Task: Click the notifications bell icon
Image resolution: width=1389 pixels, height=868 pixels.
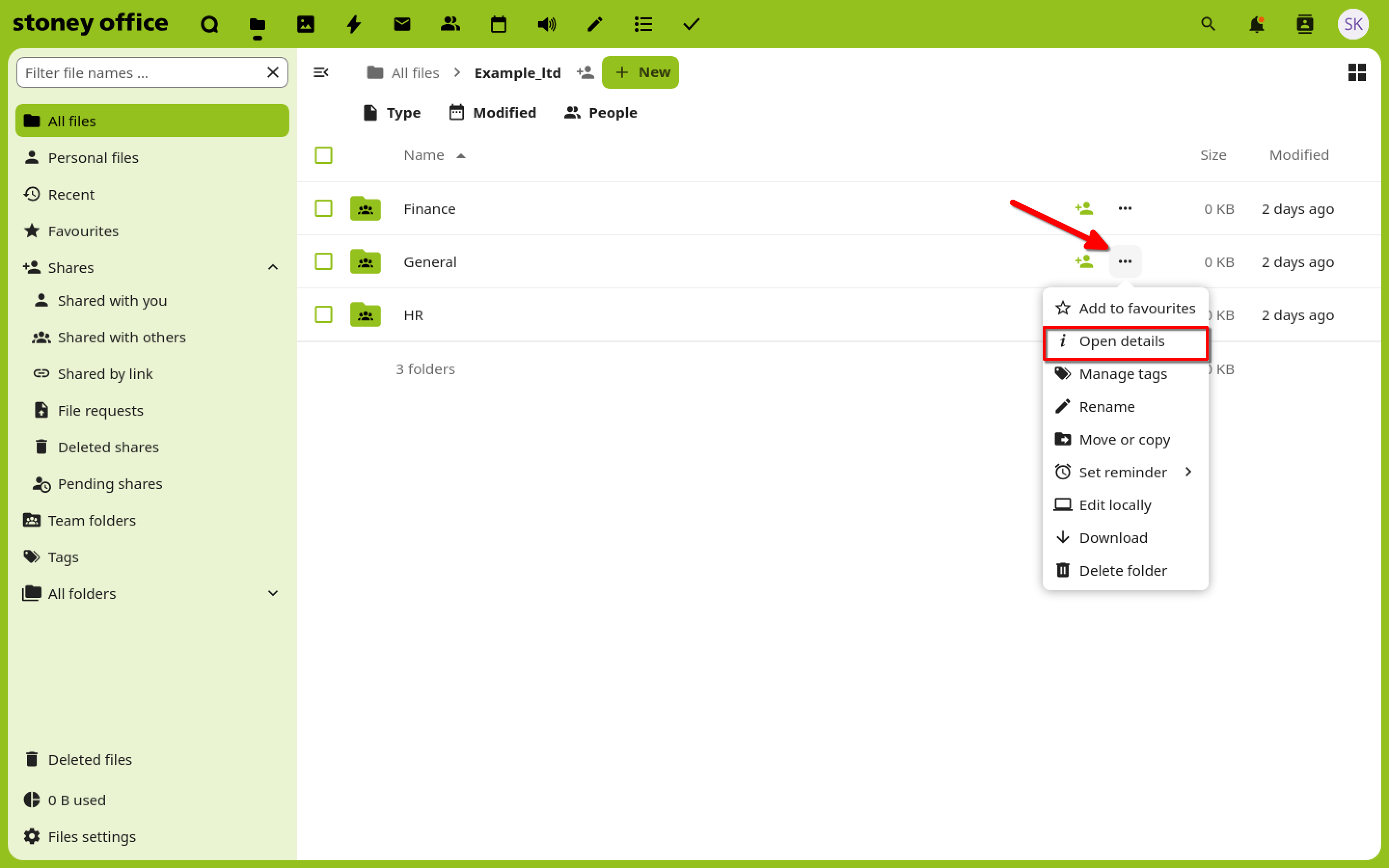Action: [1256, 24]
